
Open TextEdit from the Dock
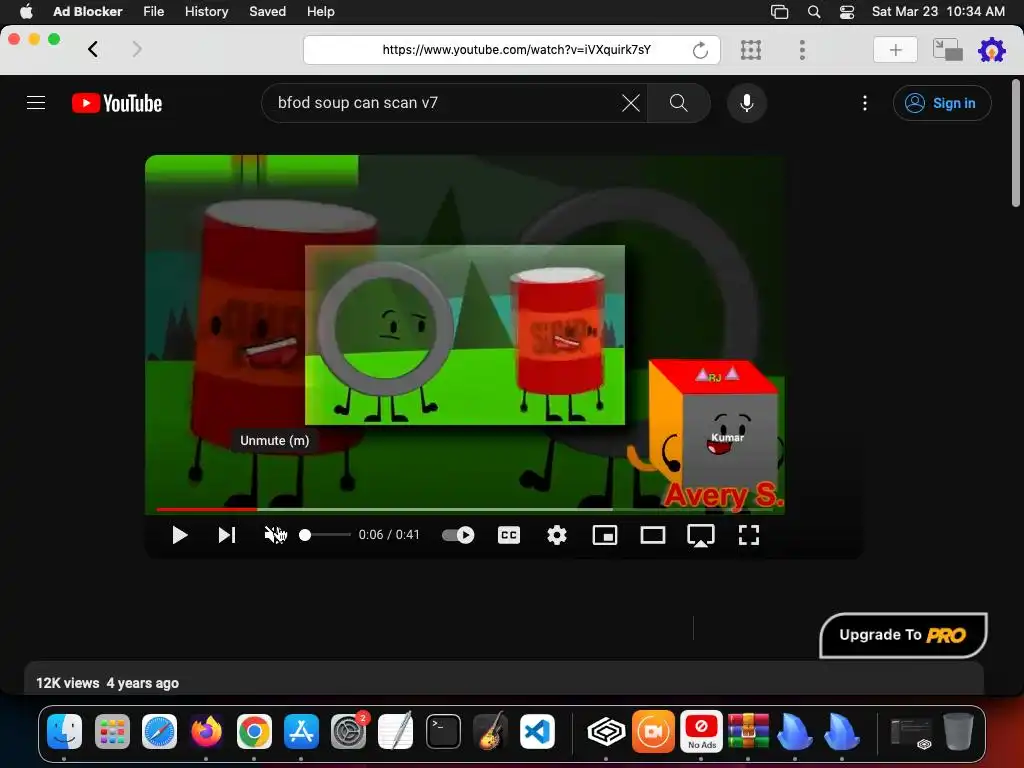396,731
